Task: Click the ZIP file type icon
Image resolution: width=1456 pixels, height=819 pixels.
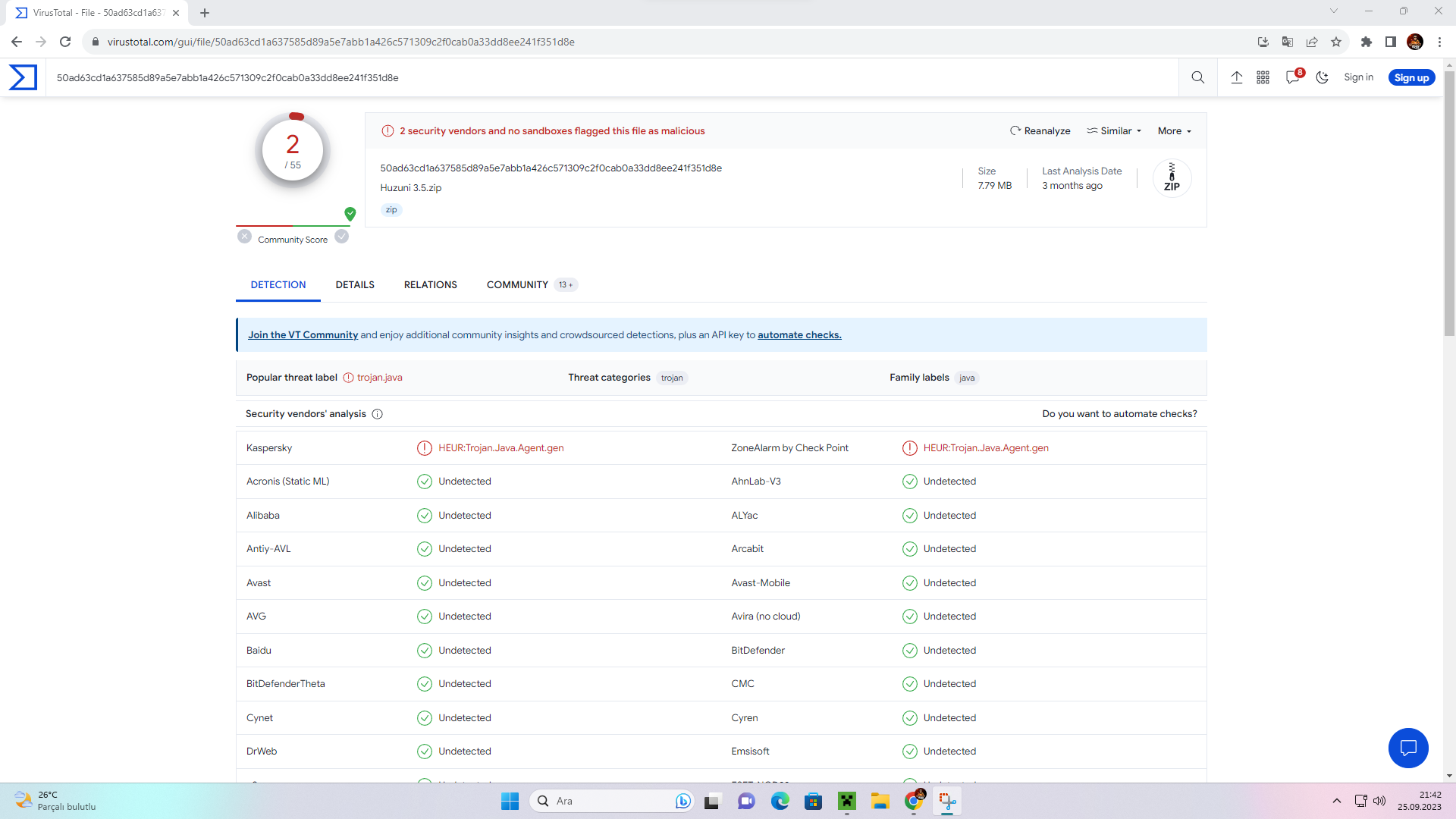Action: [1172, 178]
